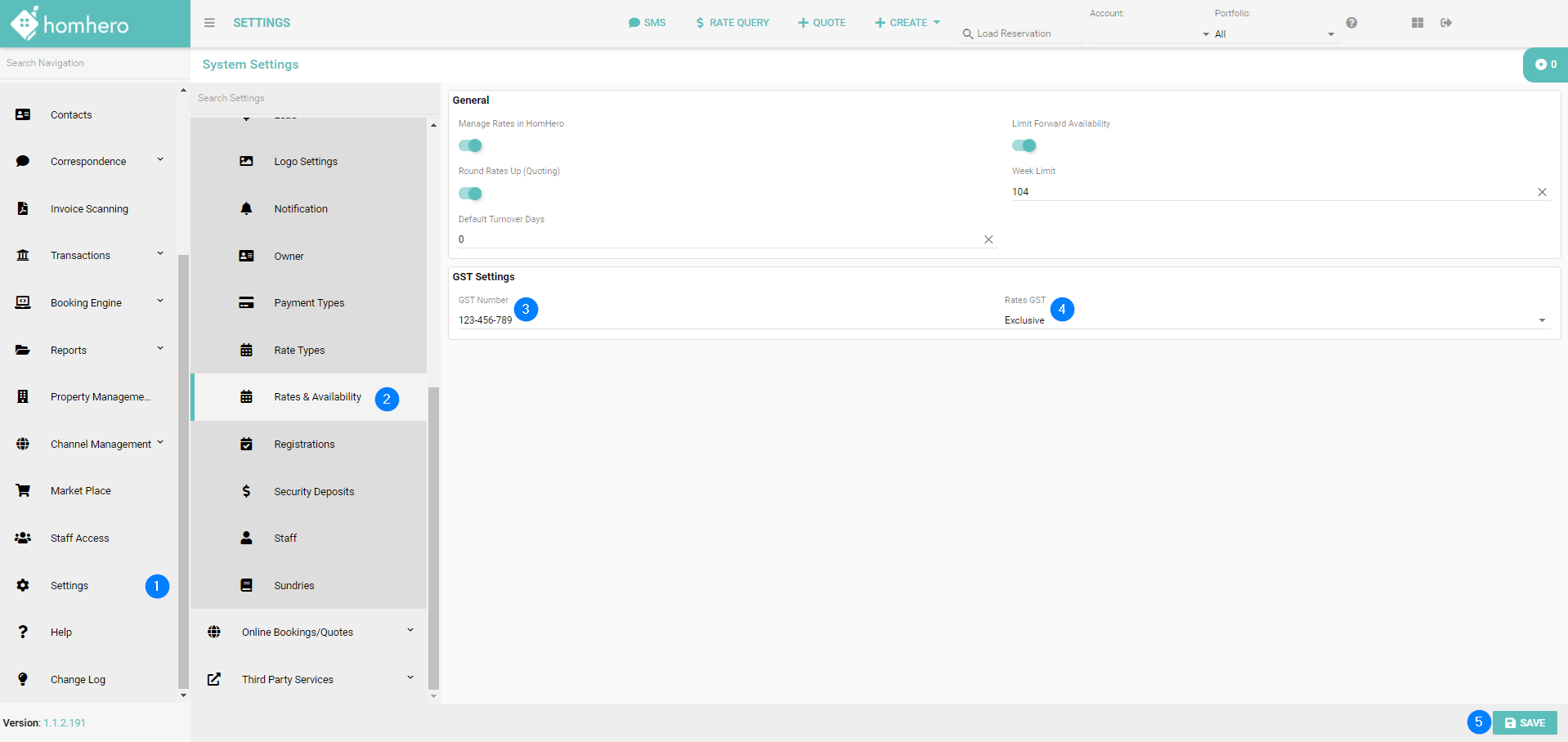The width and height of the screenshot is (1568, 742).
Task: Open the Rates GST dropdown
Action: [x=1275, y=320]
